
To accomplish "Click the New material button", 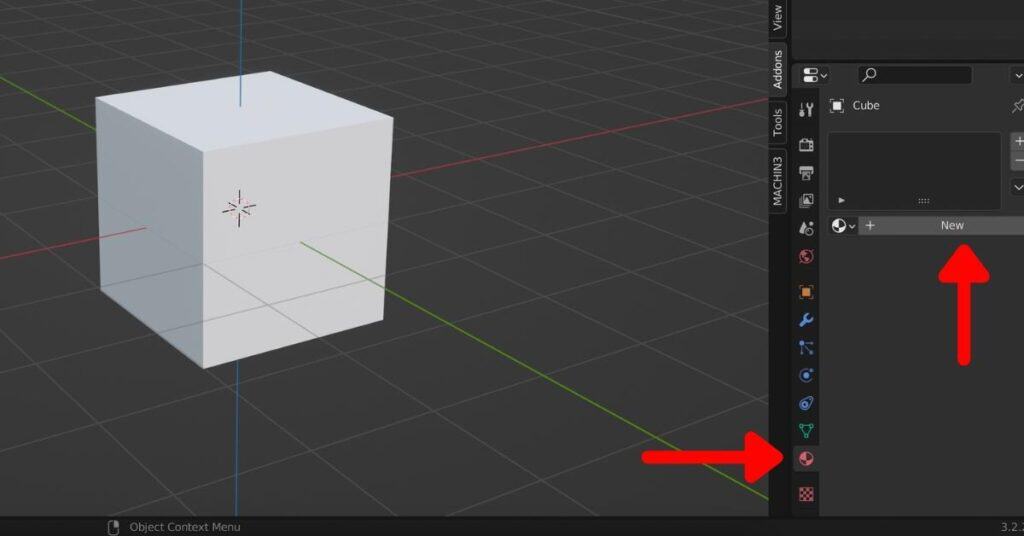I will pyautogui.click(x=951, y=226).
